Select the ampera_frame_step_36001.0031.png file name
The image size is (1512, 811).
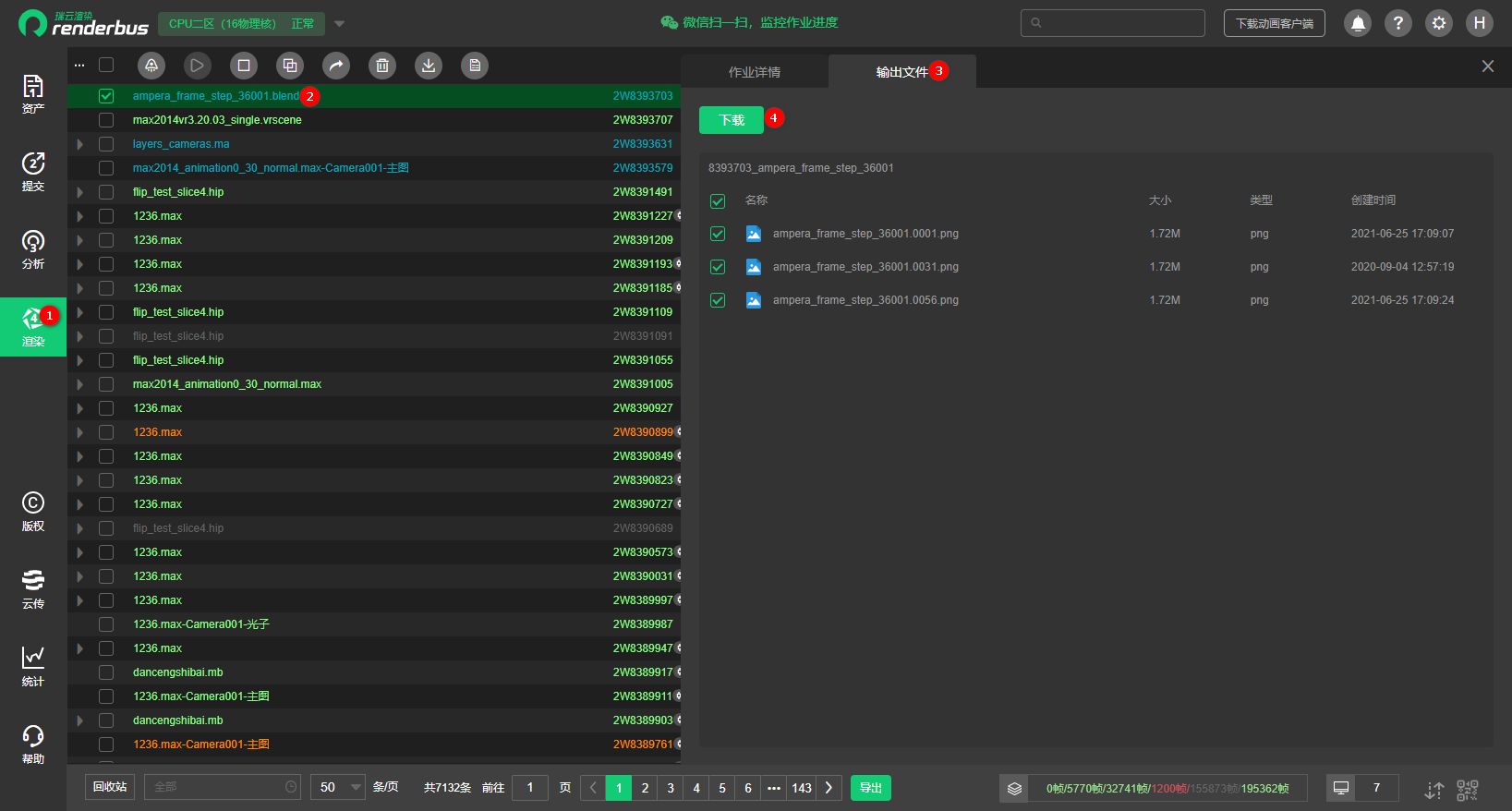point(865,267)
